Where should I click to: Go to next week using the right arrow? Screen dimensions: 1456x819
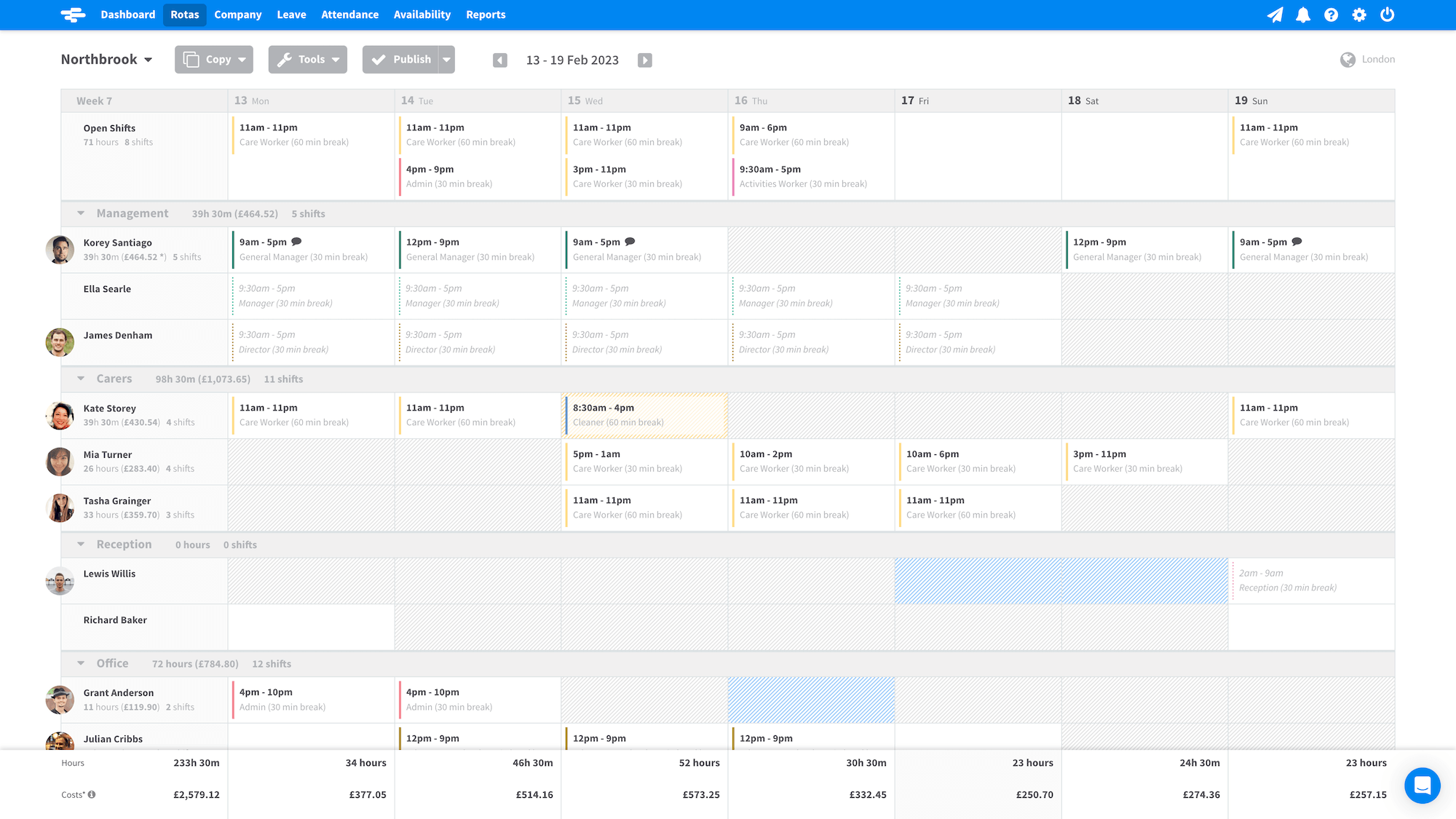point(645,60)
